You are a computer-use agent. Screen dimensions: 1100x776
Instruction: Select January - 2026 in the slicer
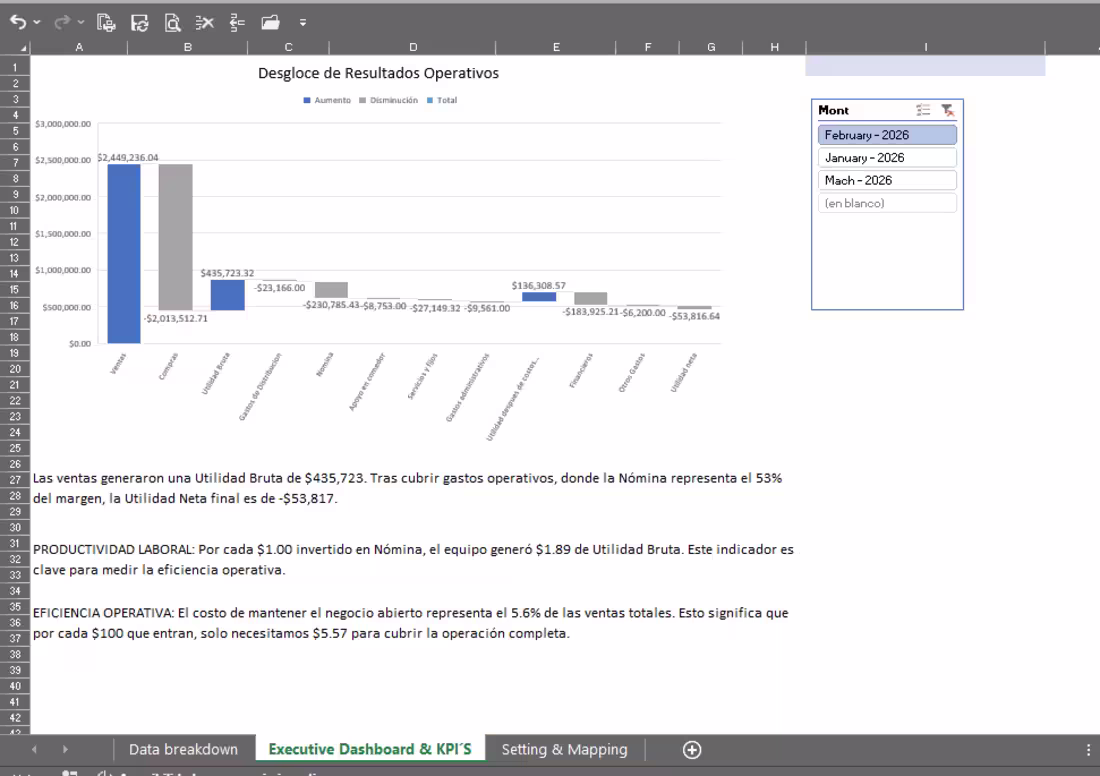pos(887,157)
